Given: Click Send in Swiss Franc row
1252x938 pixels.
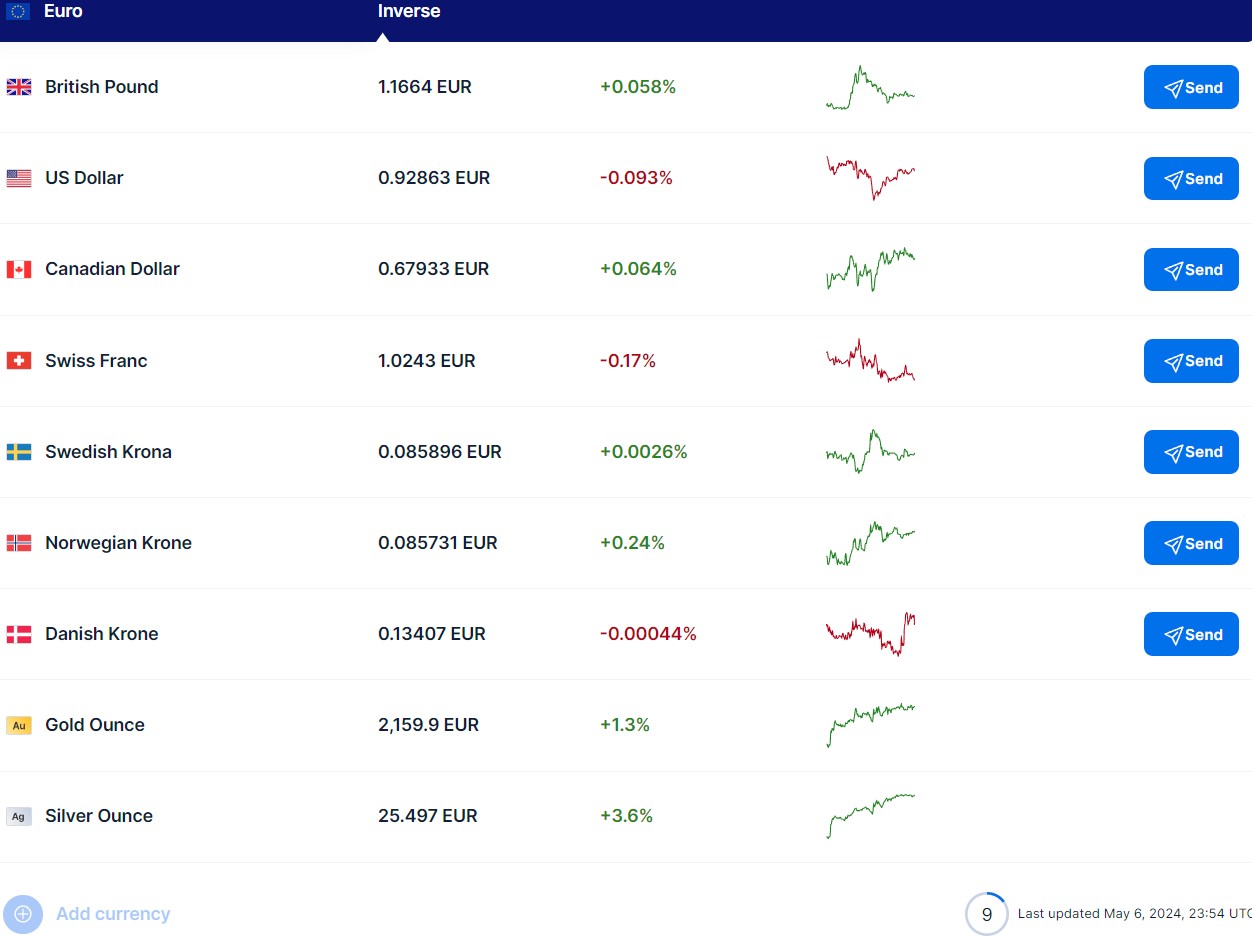Looking at the screenshot, I should tap(1191, 361).
